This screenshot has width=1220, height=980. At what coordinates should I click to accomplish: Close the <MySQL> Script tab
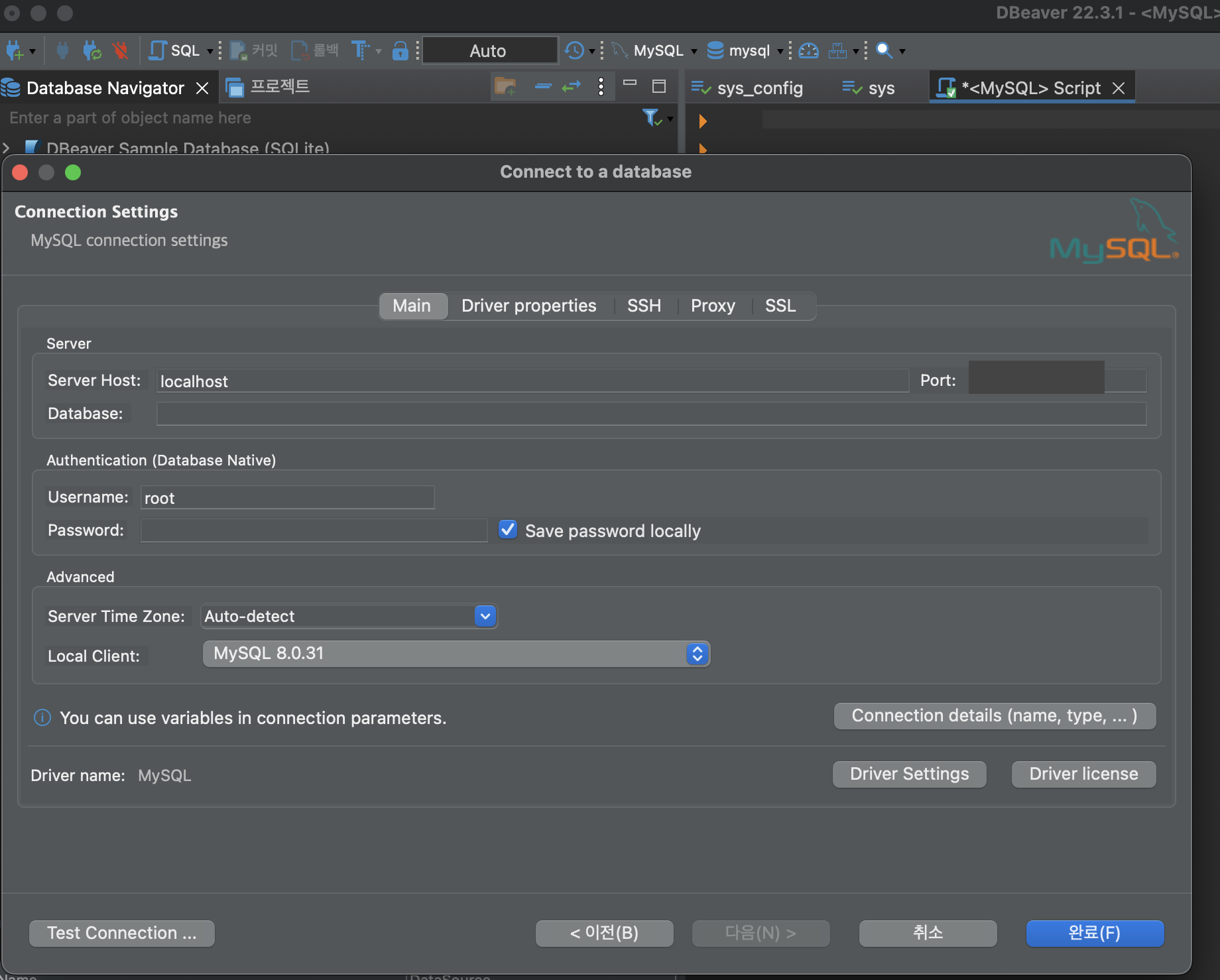[x=1119, y=88]
